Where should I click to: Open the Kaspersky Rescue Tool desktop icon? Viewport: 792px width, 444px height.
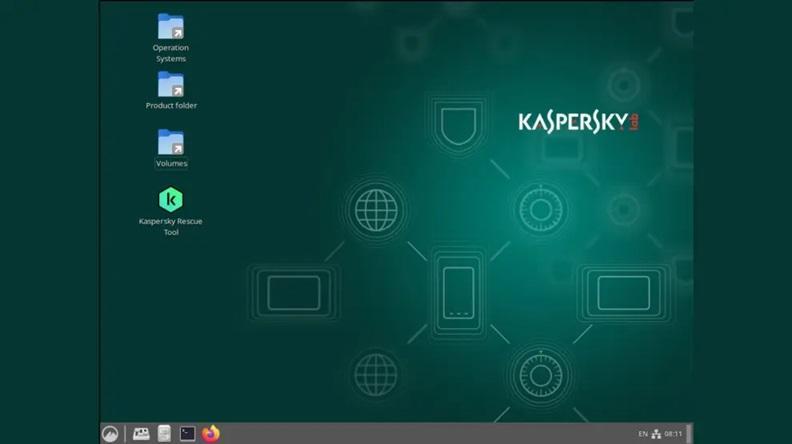pyautogui.click(x=170, y=199)
